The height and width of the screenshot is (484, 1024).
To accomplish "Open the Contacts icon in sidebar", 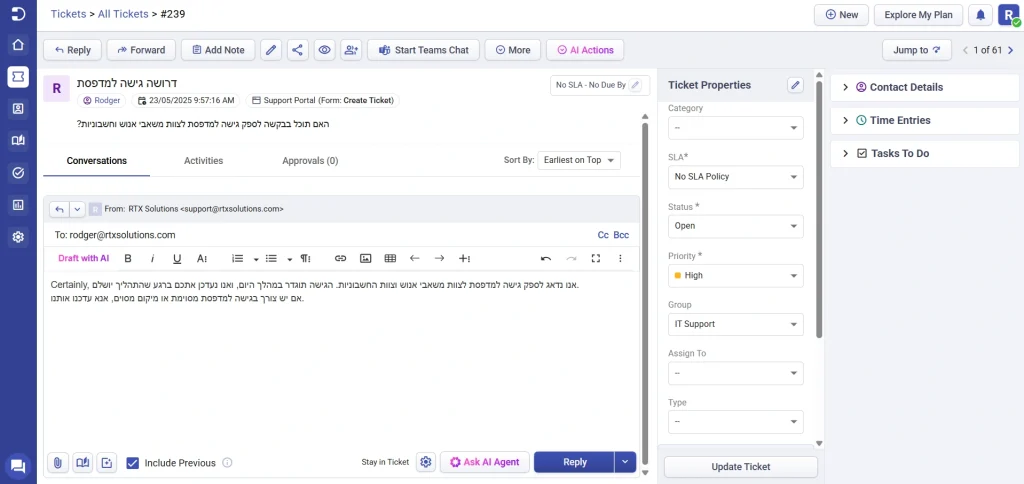I will point(18,109).
